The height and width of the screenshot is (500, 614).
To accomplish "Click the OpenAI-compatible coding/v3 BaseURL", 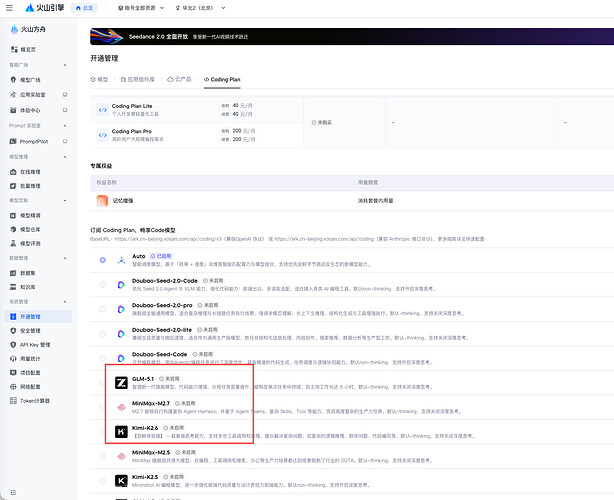I will 168,239.
